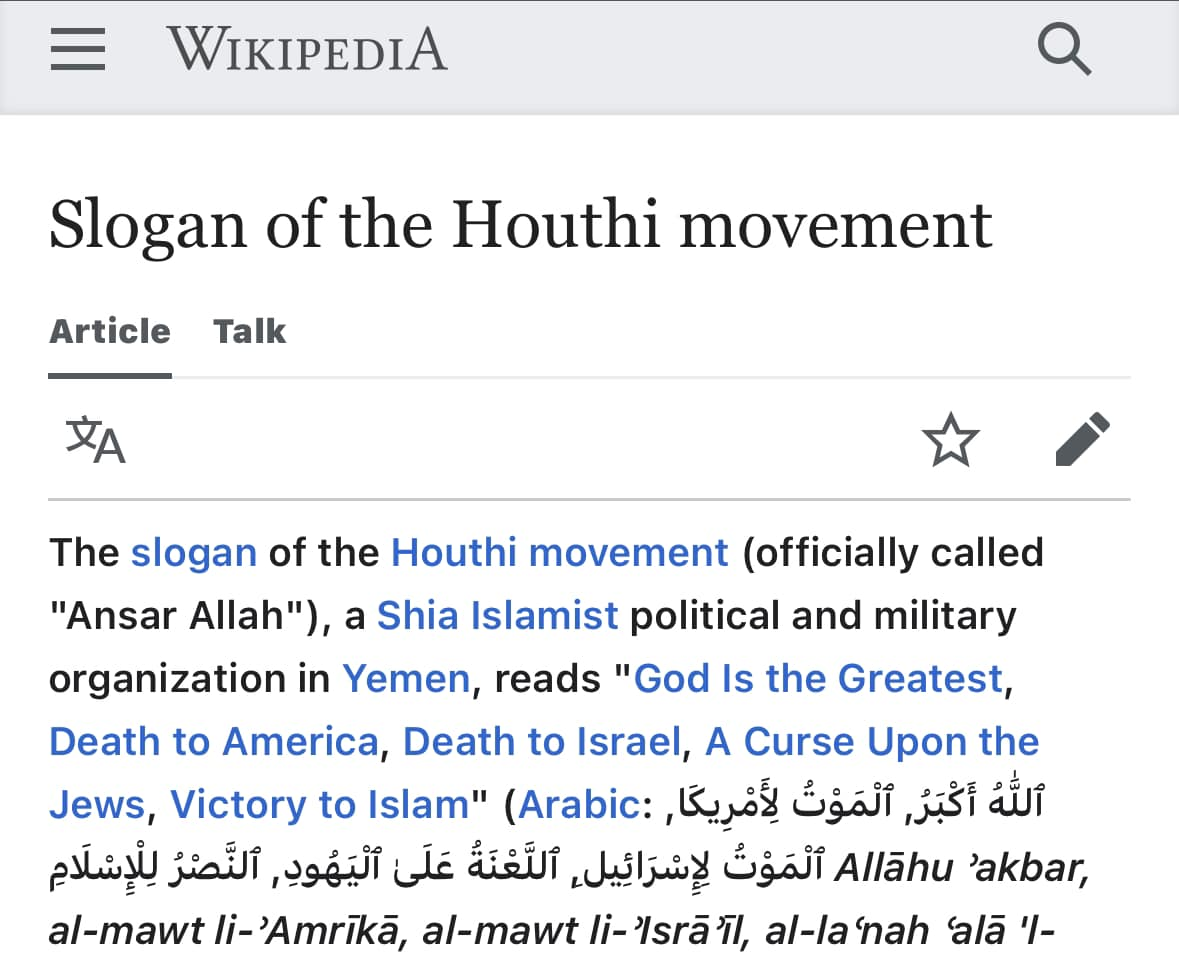Open the language selection icon
The width and height of the screenshot is (1179, 962).
95,439
